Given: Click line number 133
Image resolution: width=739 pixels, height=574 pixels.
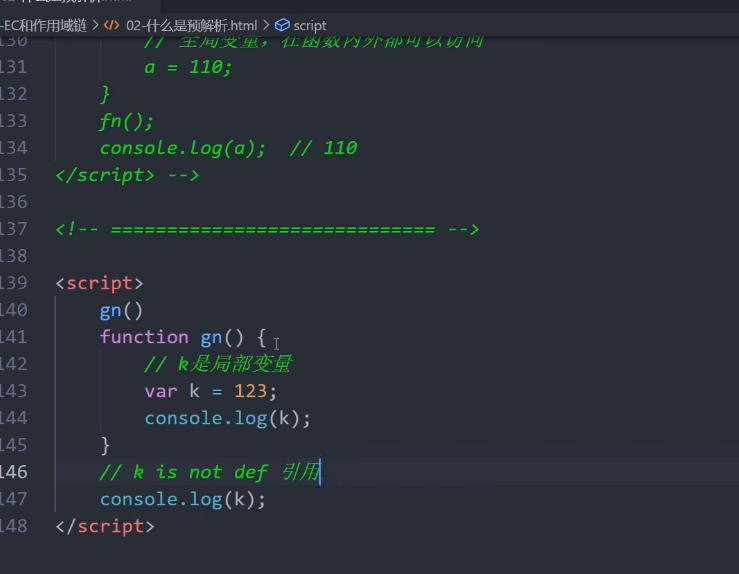Looking at the screenshot, I should [13, 121].
